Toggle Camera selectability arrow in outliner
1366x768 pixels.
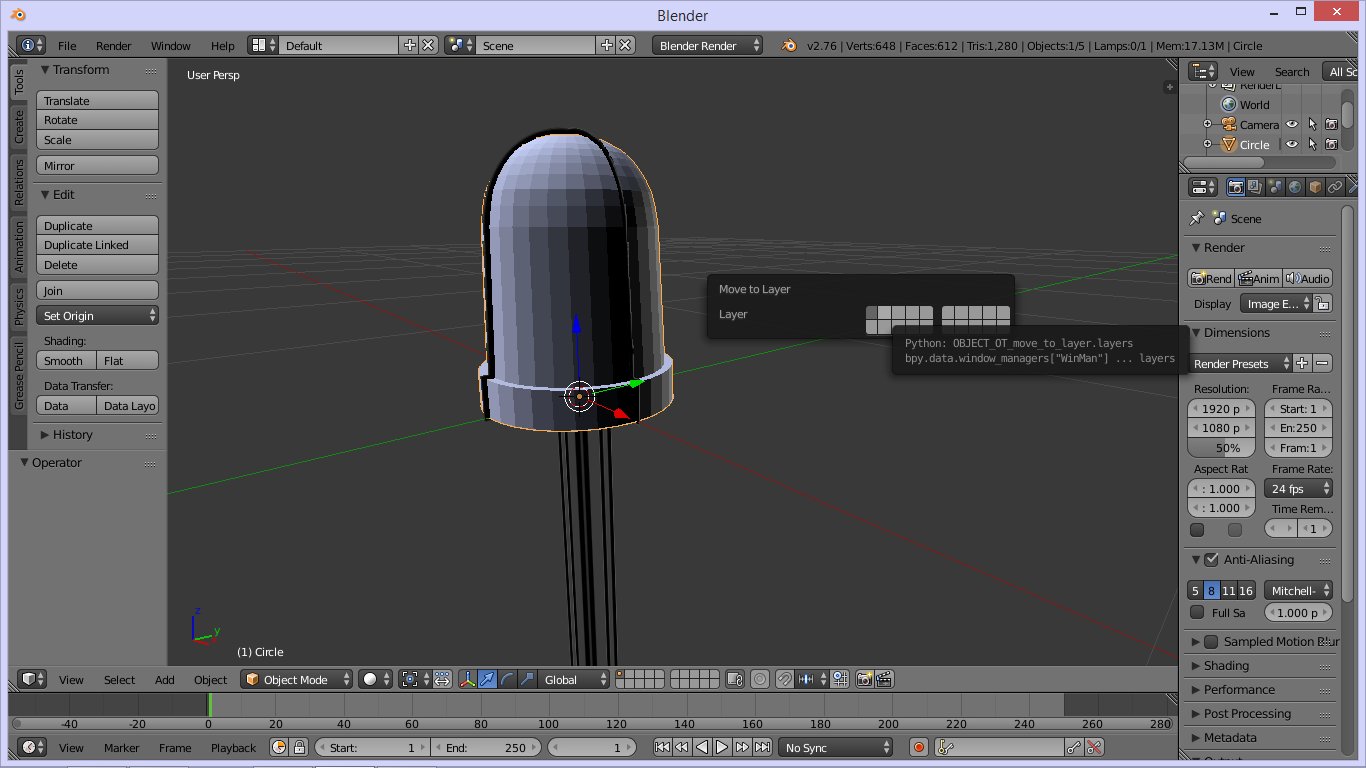(x=1312, y=125)
